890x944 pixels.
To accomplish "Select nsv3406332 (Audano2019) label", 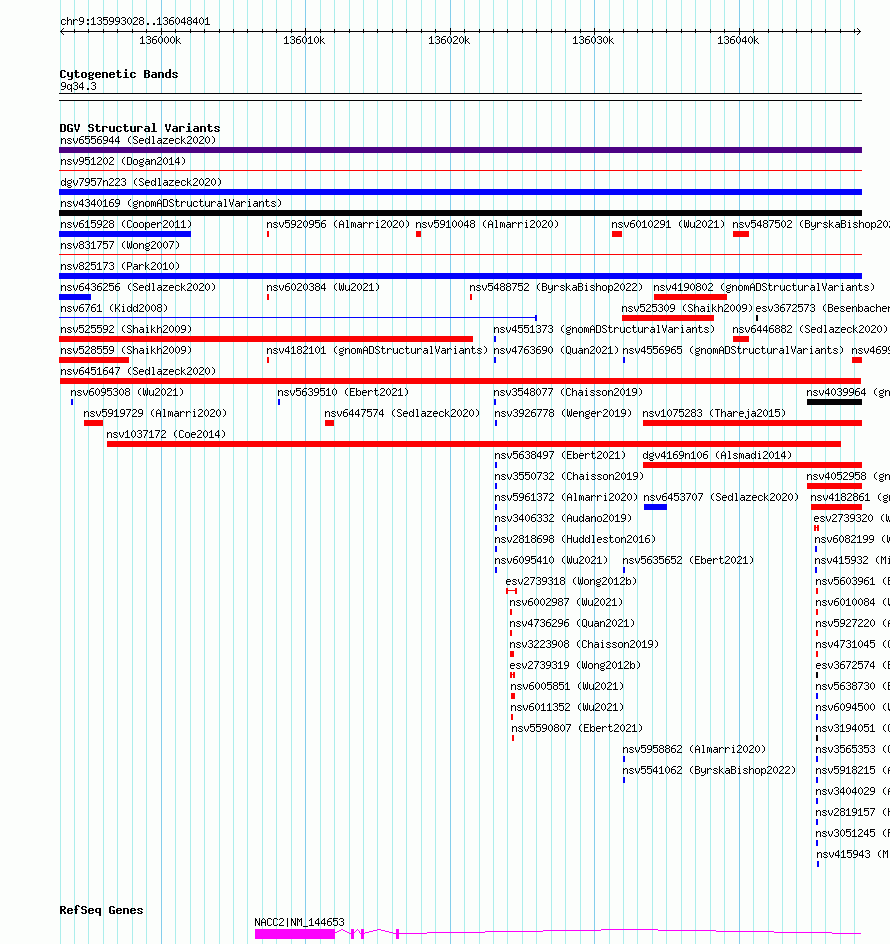I will coord(564,518).
